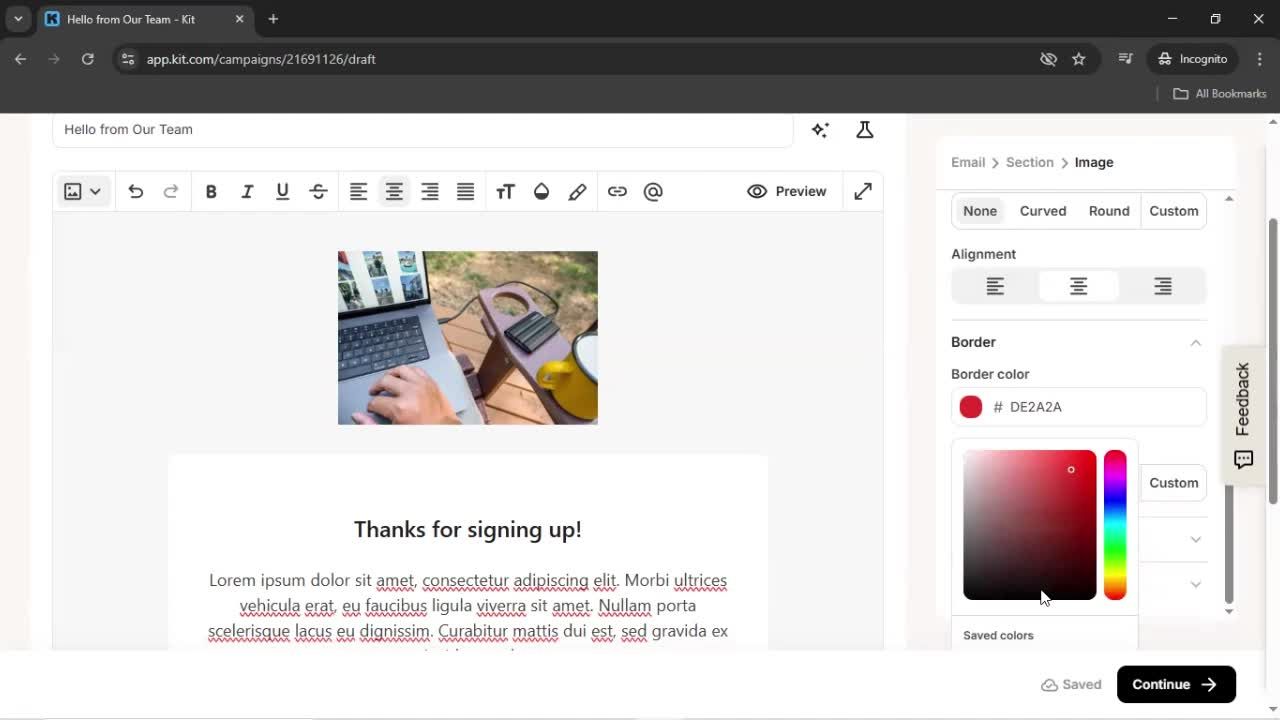
Task: Open the alignment dropdown in the toolbar
Action: pos(394,191)
